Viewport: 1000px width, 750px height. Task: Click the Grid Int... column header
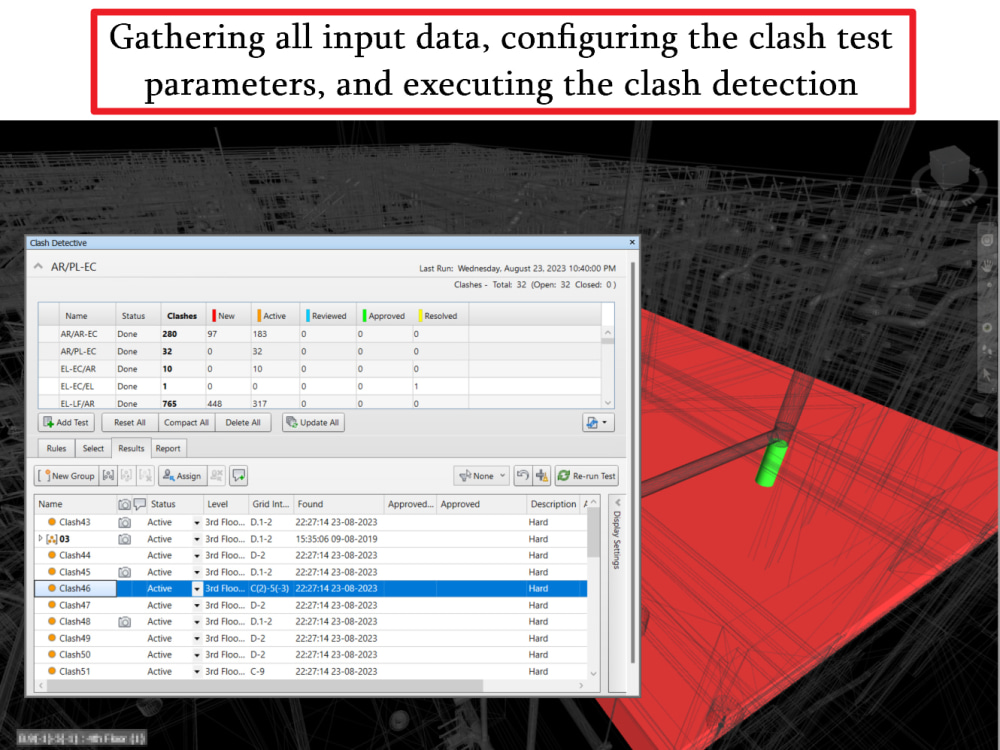click(270, 504)
